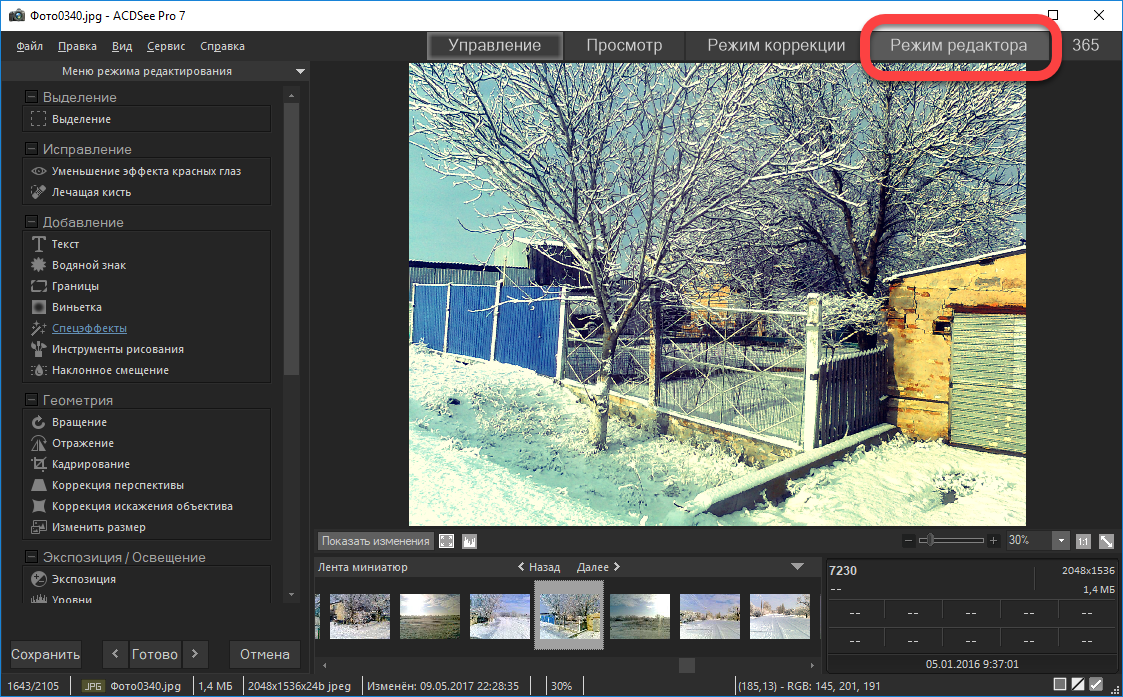Click the 1:1 actual size zoom icon
Viewport: 1123px width, 697px height.
click(x=1083, y=541)
